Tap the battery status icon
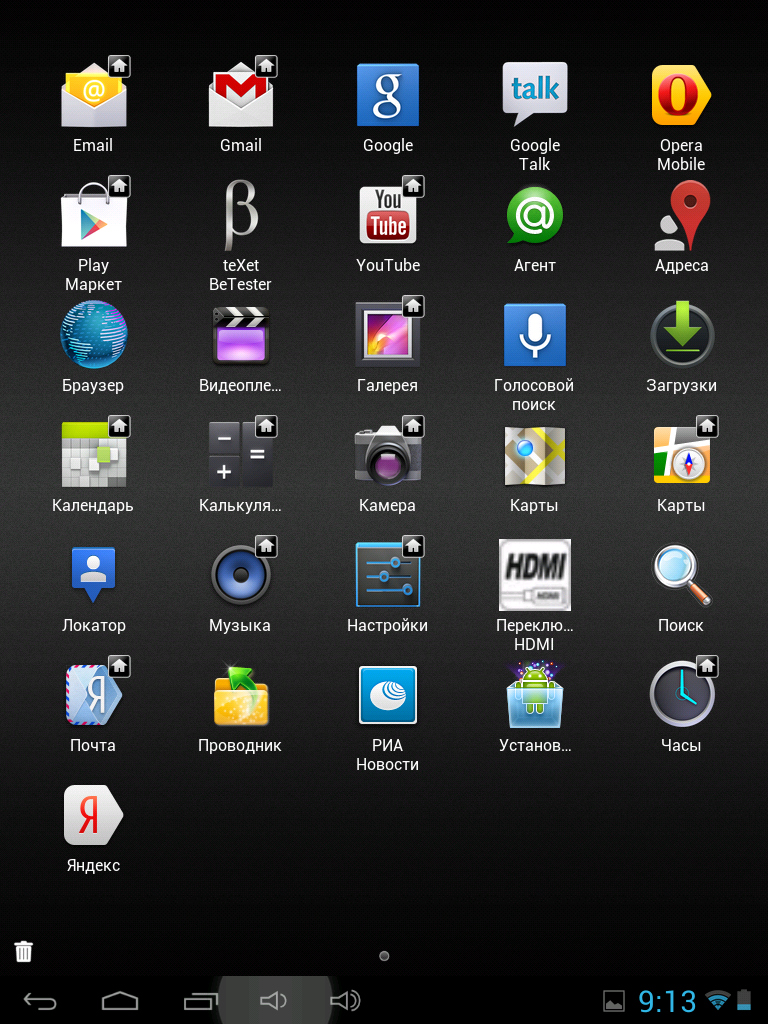The width and height of the screenshot is (768, 1024). (744, 1000)
